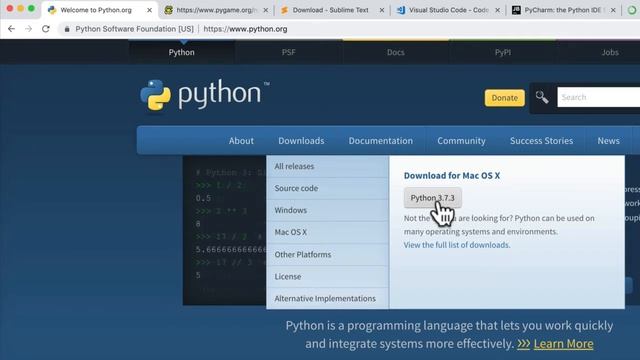Image resolution: width=640 pixels, height=360 pixels.
Task: Switch to the pygame.org browser tab
Action: click(215, 10)
